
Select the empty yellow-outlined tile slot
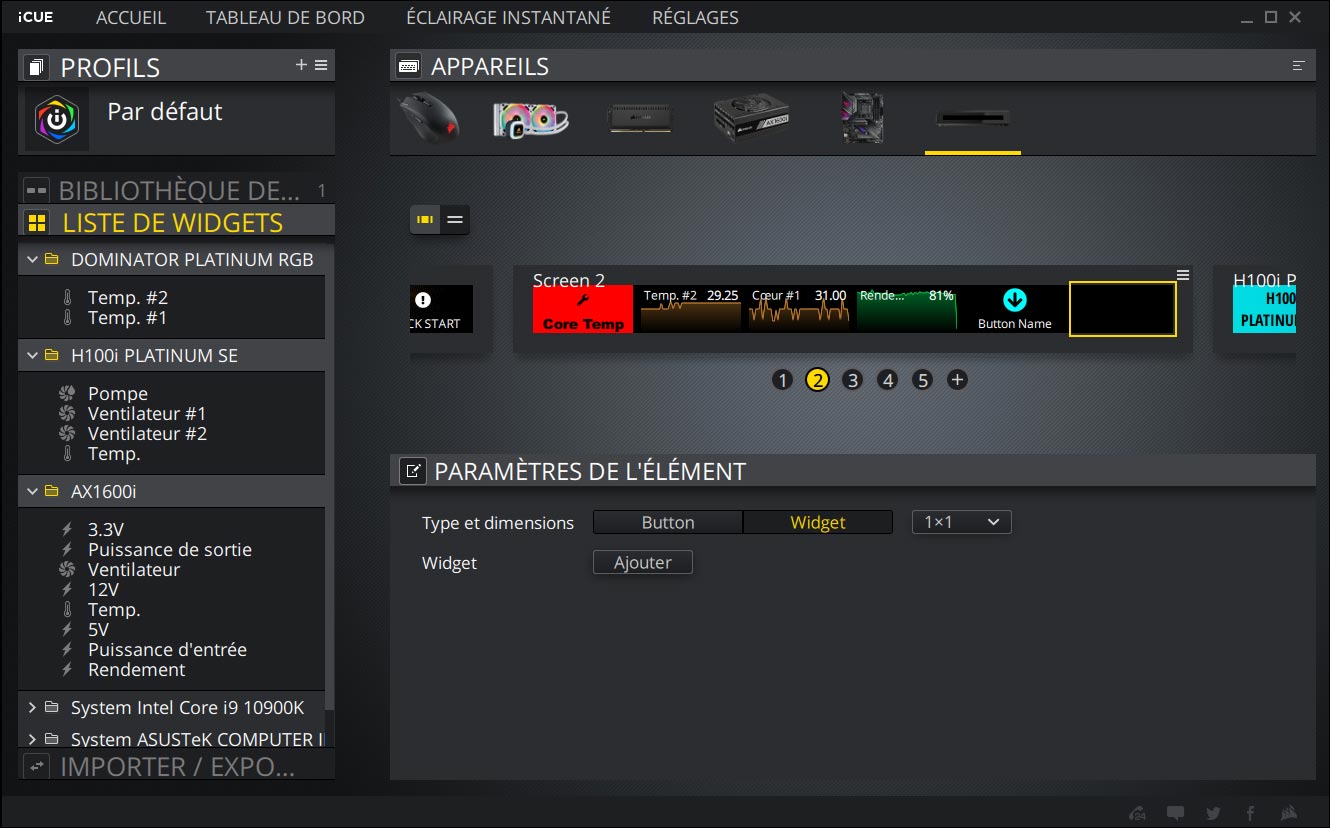click(1123, 309)
